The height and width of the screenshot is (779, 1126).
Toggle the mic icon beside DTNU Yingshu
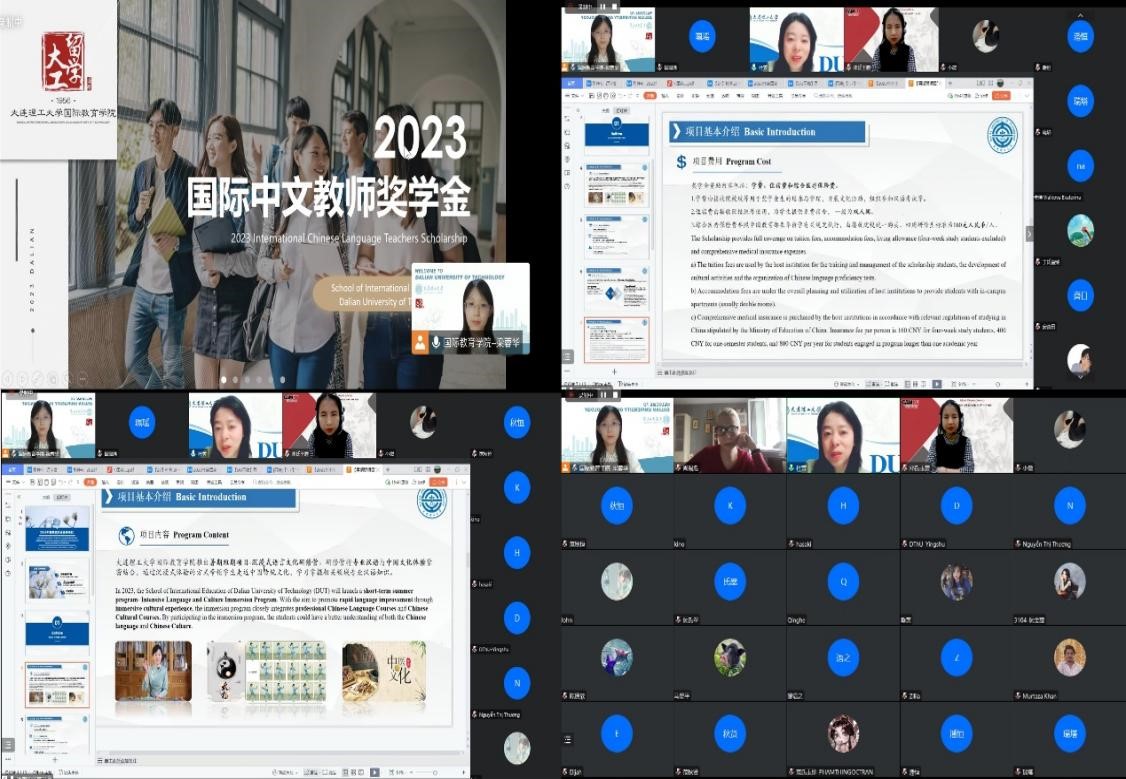click(x=906, y=544)
